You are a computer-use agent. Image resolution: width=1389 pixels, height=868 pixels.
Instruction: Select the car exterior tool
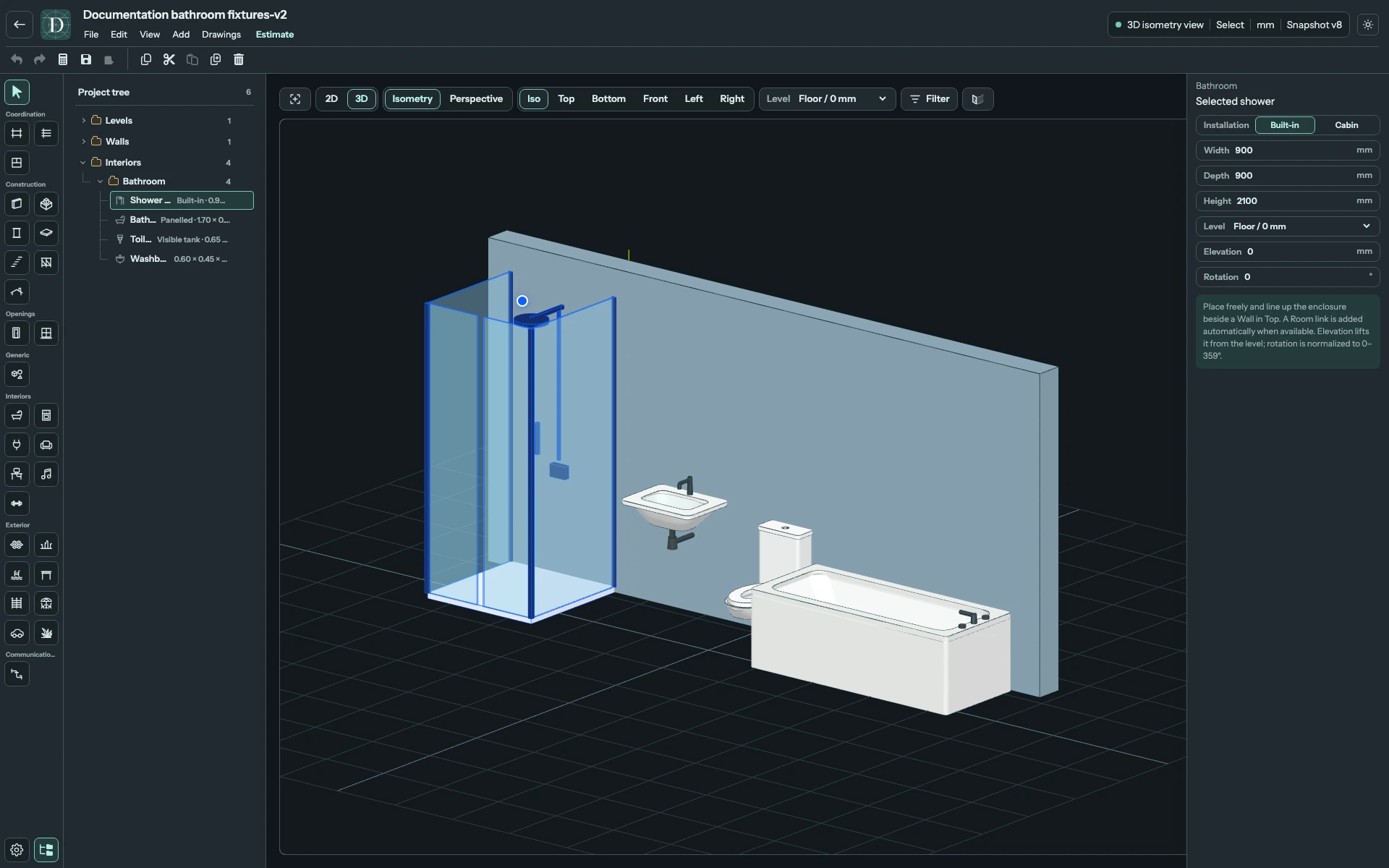pos(17,633)
